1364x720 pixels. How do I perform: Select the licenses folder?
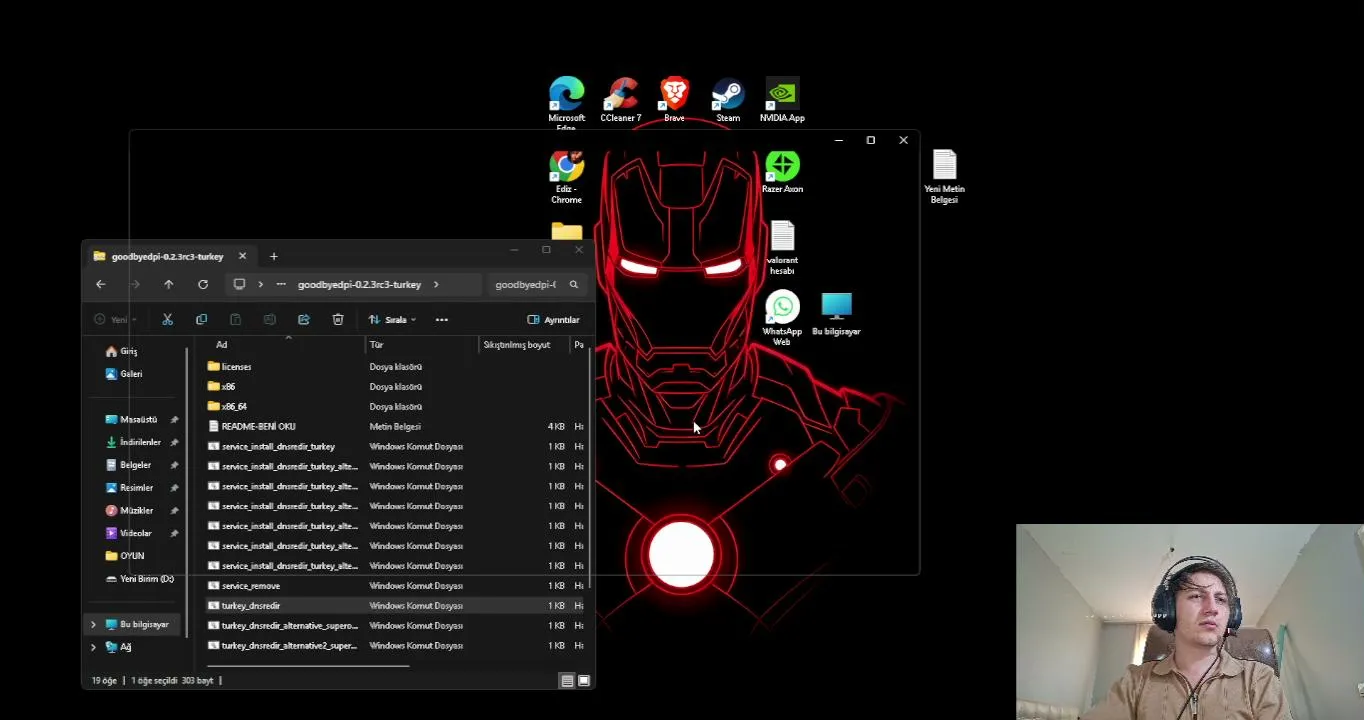tap(395, 367)
